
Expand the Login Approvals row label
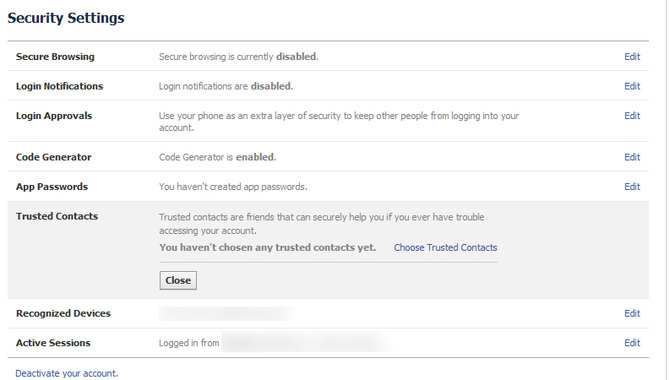tap(54, 116)
